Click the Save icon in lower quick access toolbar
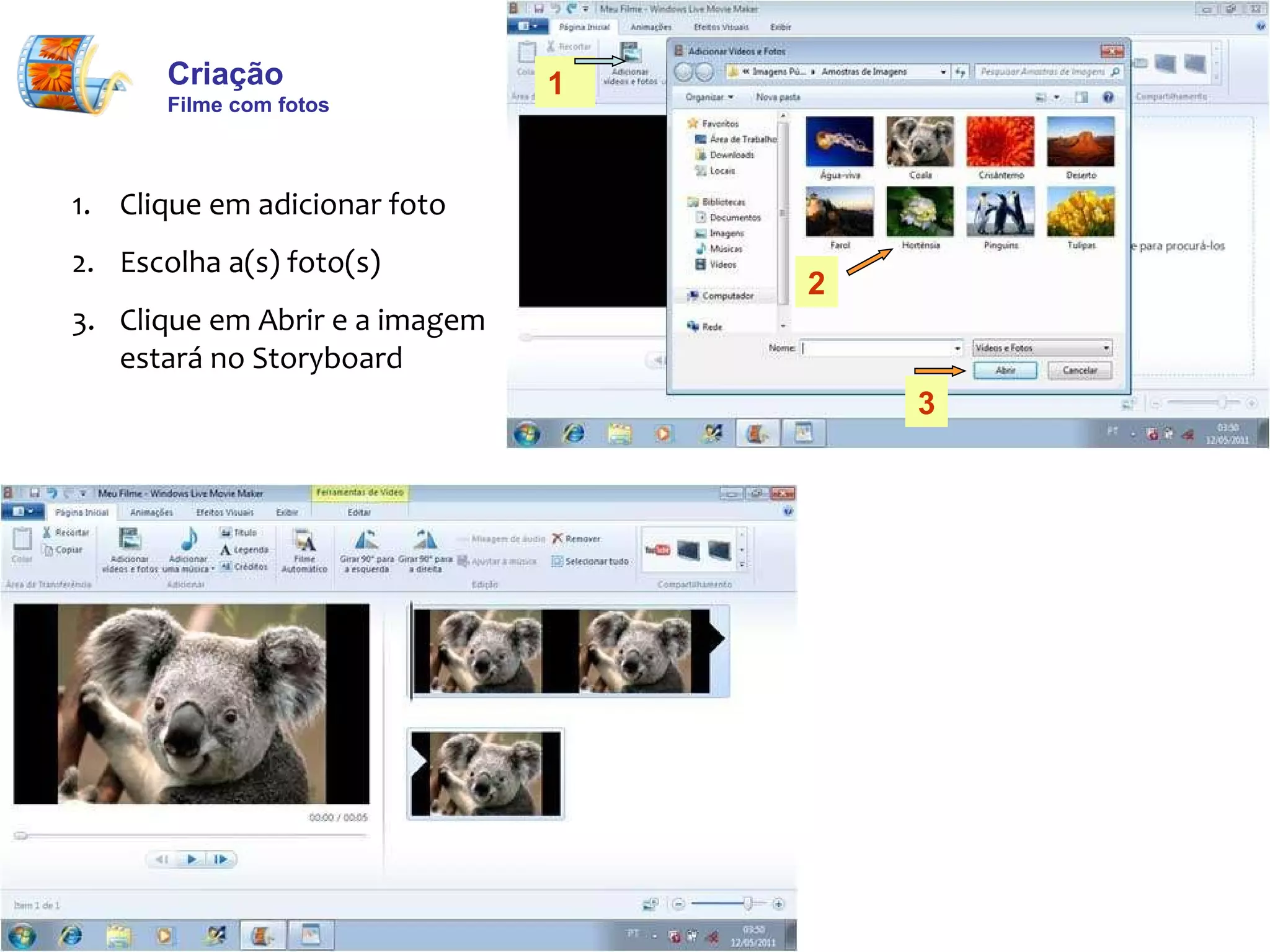The width and height of the screenshot is (1270, 952). click(35, 493)
